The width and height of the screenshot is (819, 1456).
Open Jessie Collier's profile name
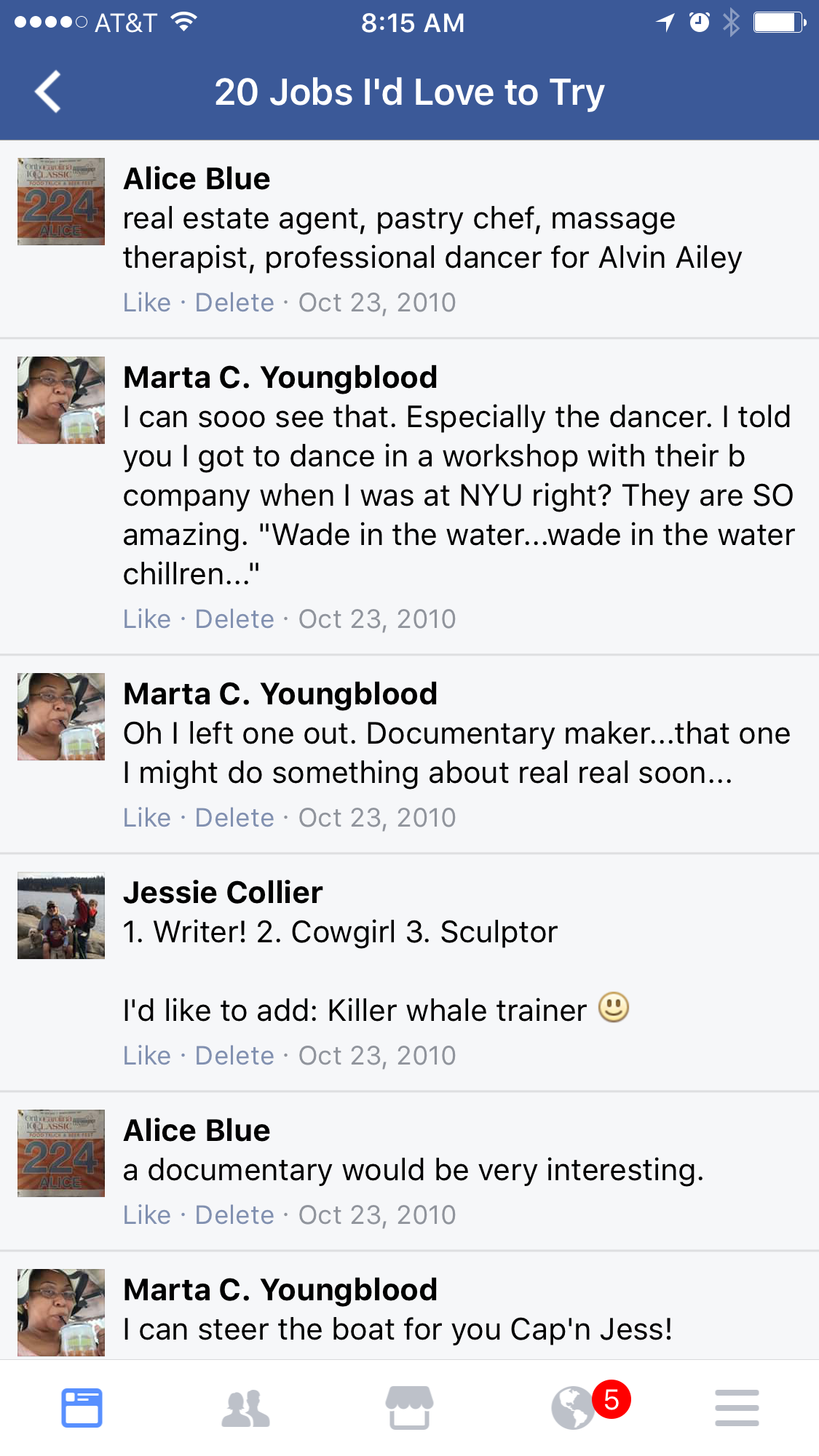point(223,893)
